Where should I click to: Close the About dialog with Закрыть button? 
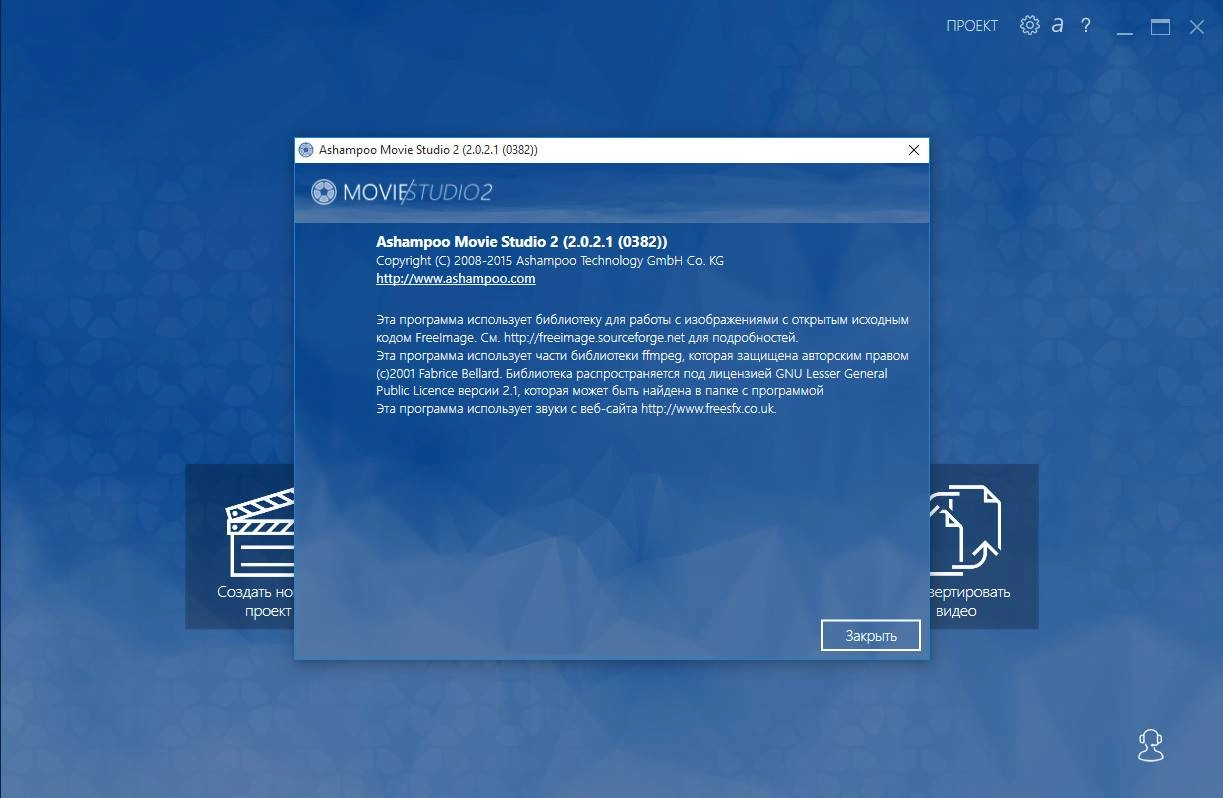point(870,635)
